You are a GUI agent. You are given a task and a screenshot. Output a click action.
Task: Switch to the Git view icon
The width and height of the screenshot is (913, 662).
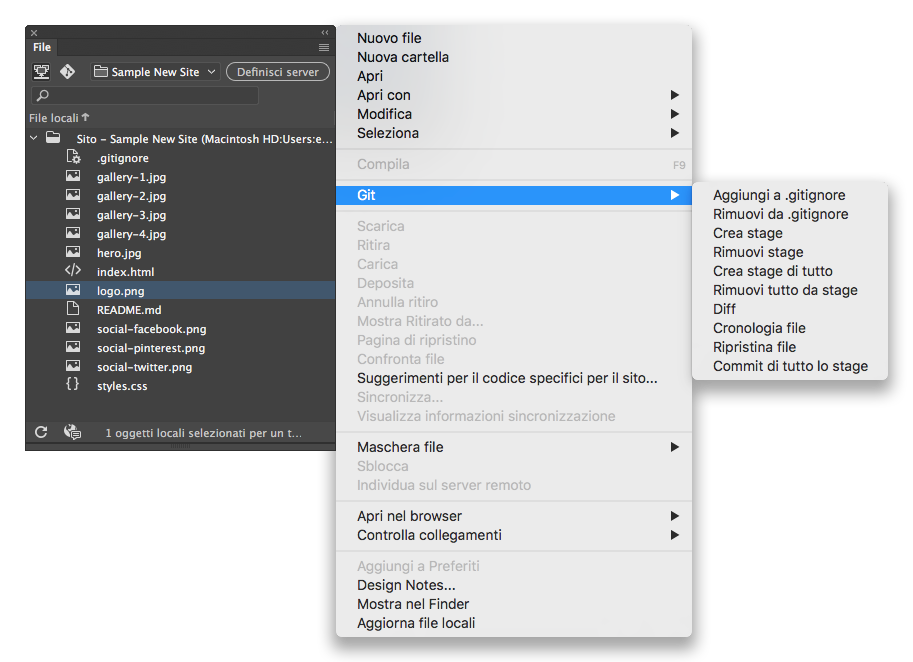click(x=67, y=72)
